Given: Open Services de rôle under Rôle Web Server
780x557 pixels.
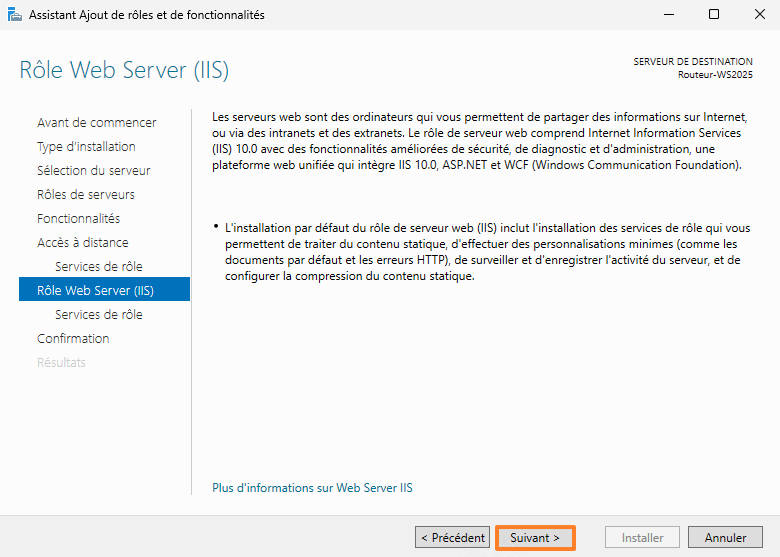Looking at the screenshot, I should (98, 314).
